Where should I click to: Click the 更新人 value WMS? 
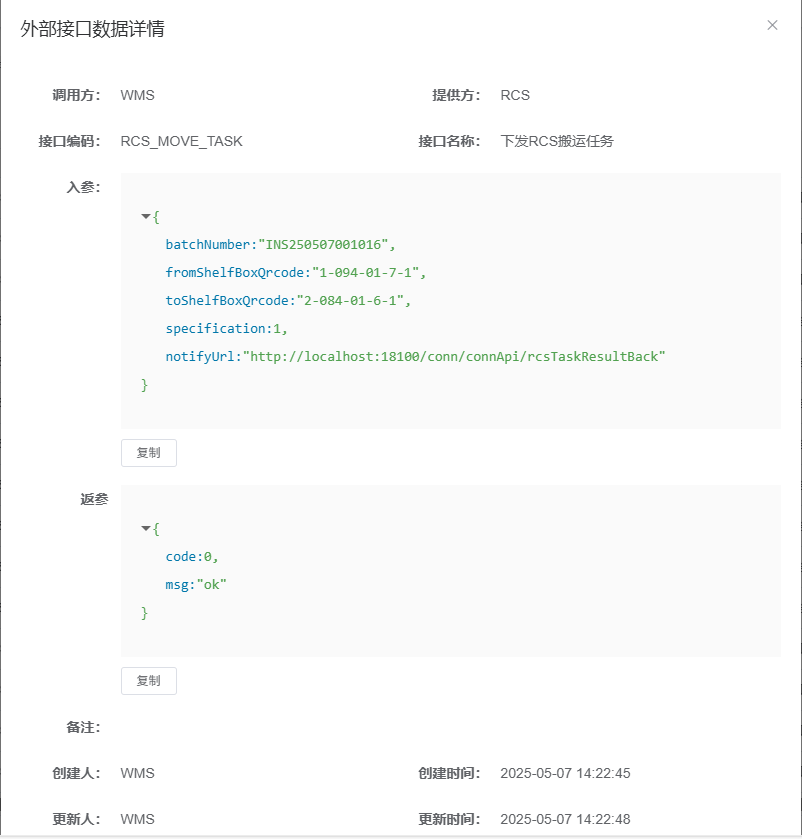(138, 819)
